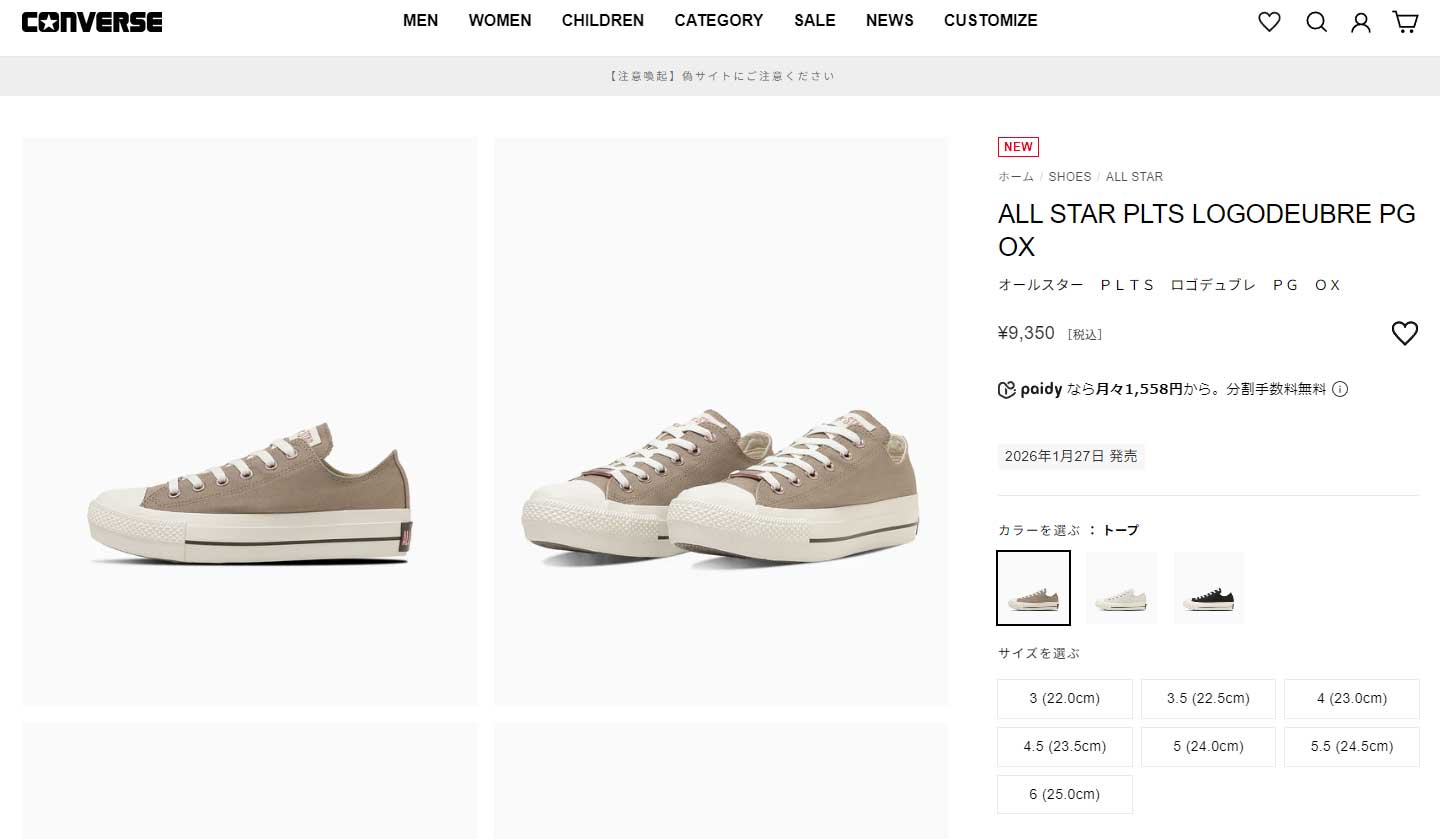
Task: Click the ALL STAR breadcrumb link
Action: click(1134, 176)
